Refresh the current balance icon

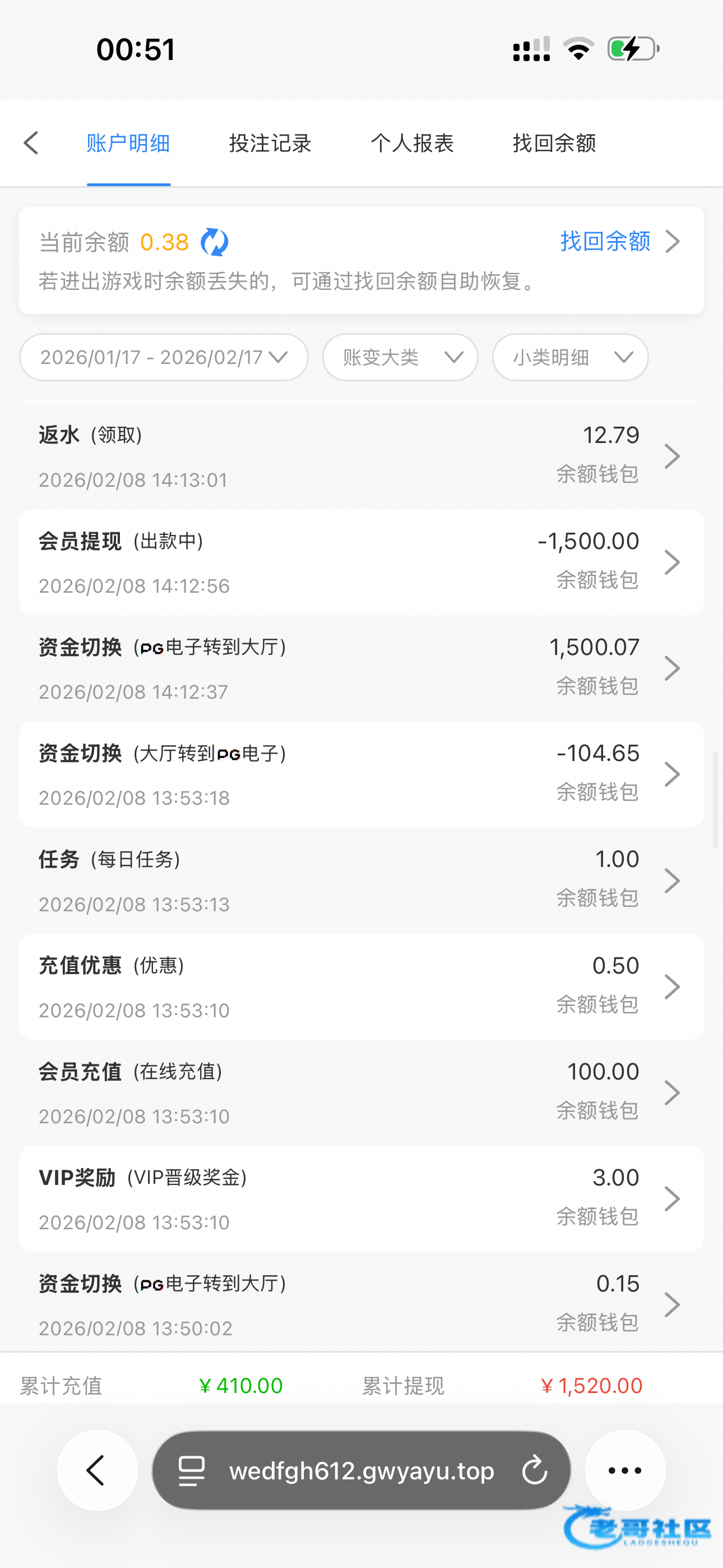[214, 242]
